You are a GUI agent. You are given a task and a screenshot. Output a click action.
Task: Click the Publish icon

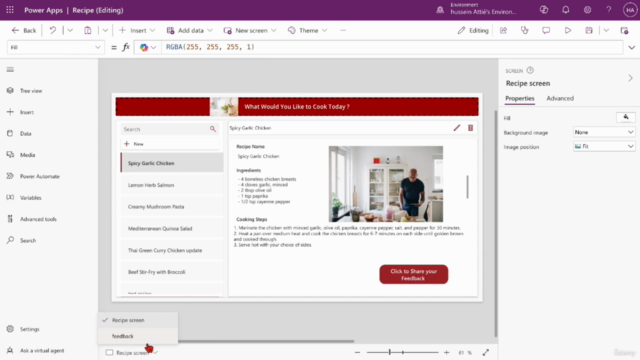click(x=624, y=31)
